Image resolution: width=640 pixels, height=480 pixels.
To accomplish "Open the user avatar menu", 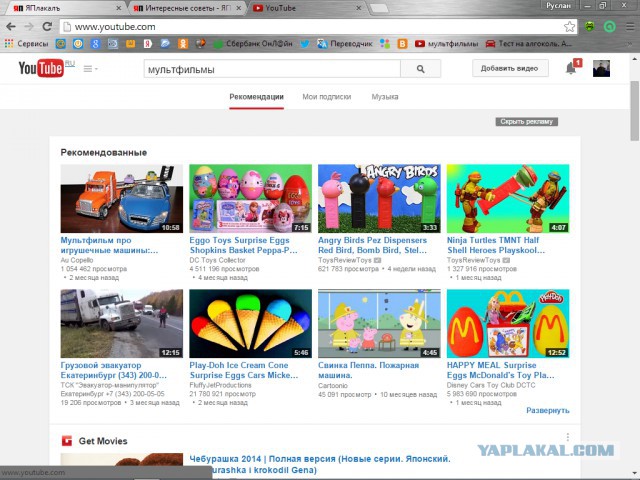I will [601, 69].
